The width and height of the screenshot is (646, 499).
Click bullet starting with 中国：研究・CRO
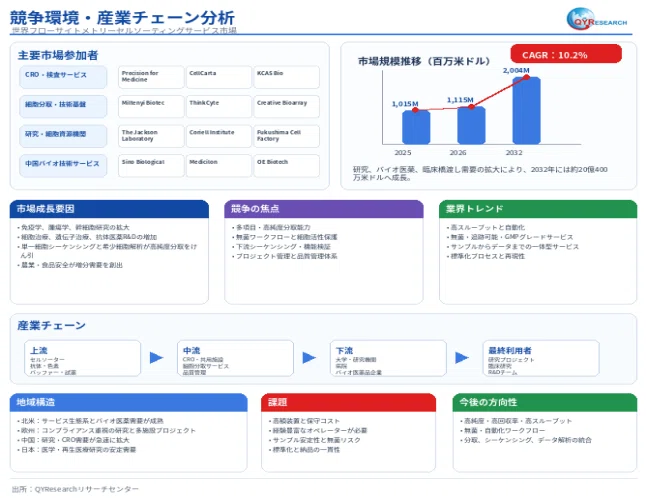(73, 440)
